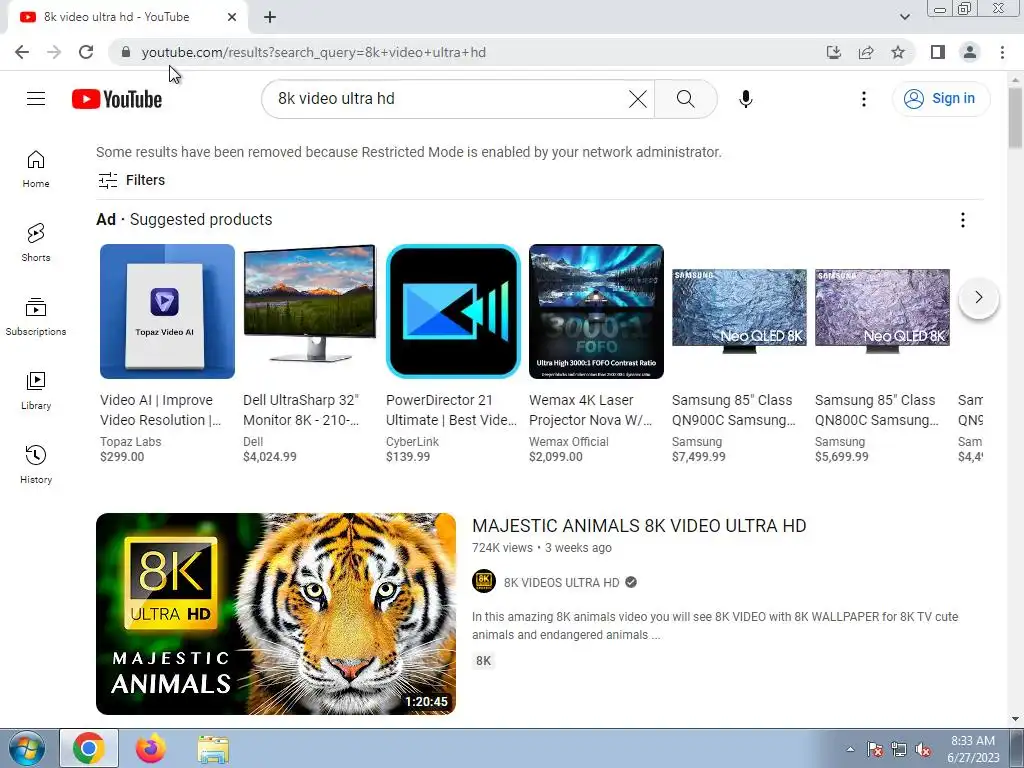
Task: Open History in the sidebar
Action: (x=36, y=464)
